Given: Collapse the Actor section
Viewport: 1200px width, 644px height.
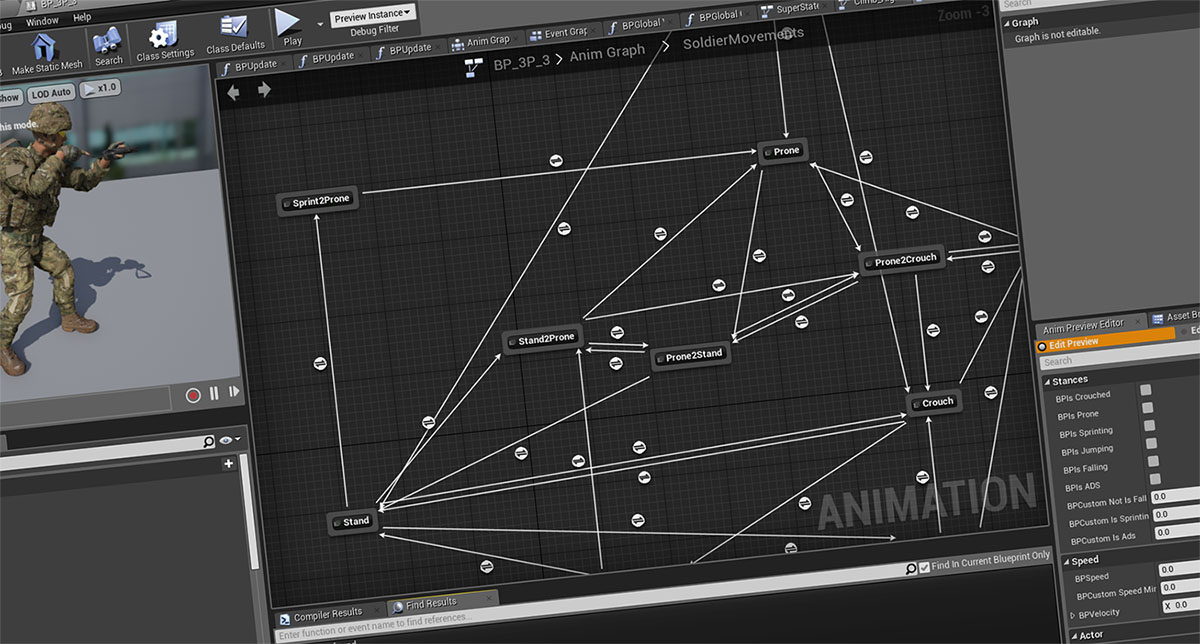Looking at the screenshot, I should [x=1073, y=635].
